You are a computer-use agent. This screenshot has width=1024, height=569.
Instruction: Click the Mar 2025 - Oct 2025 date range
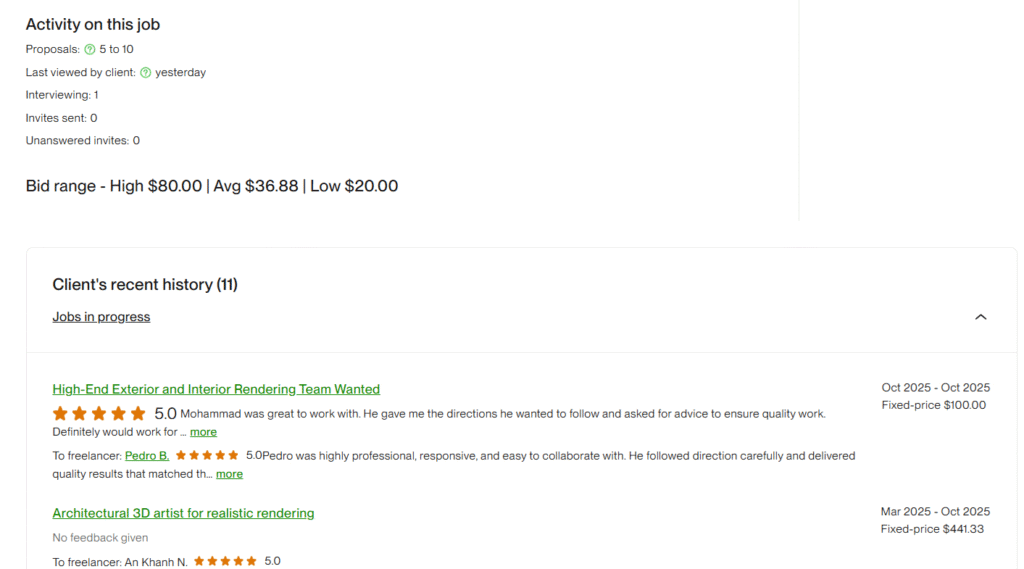pos(935,511)
